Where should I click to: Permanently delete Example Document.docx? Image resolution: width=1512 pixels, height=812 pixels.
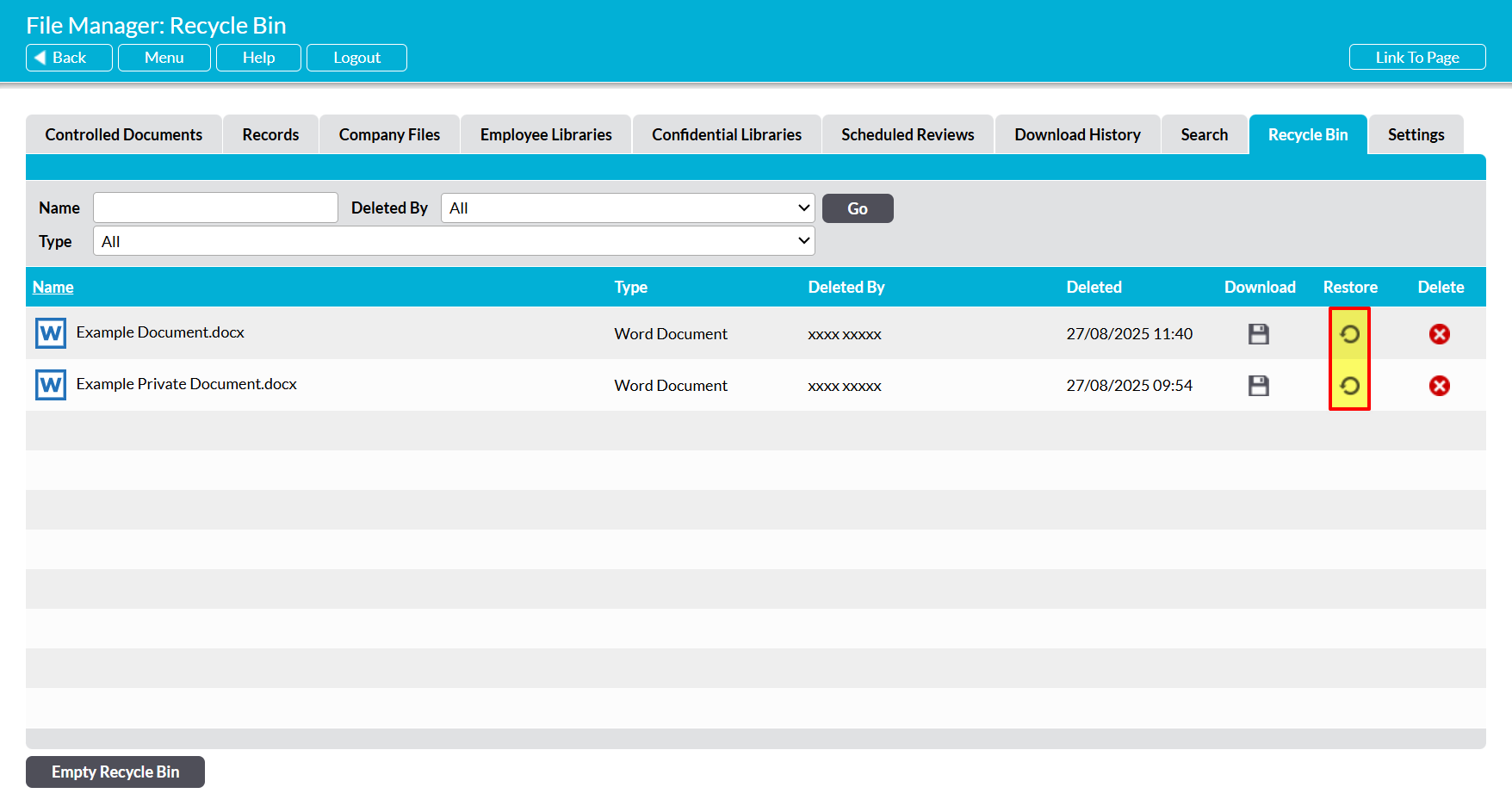click(x=1439, y=334)
